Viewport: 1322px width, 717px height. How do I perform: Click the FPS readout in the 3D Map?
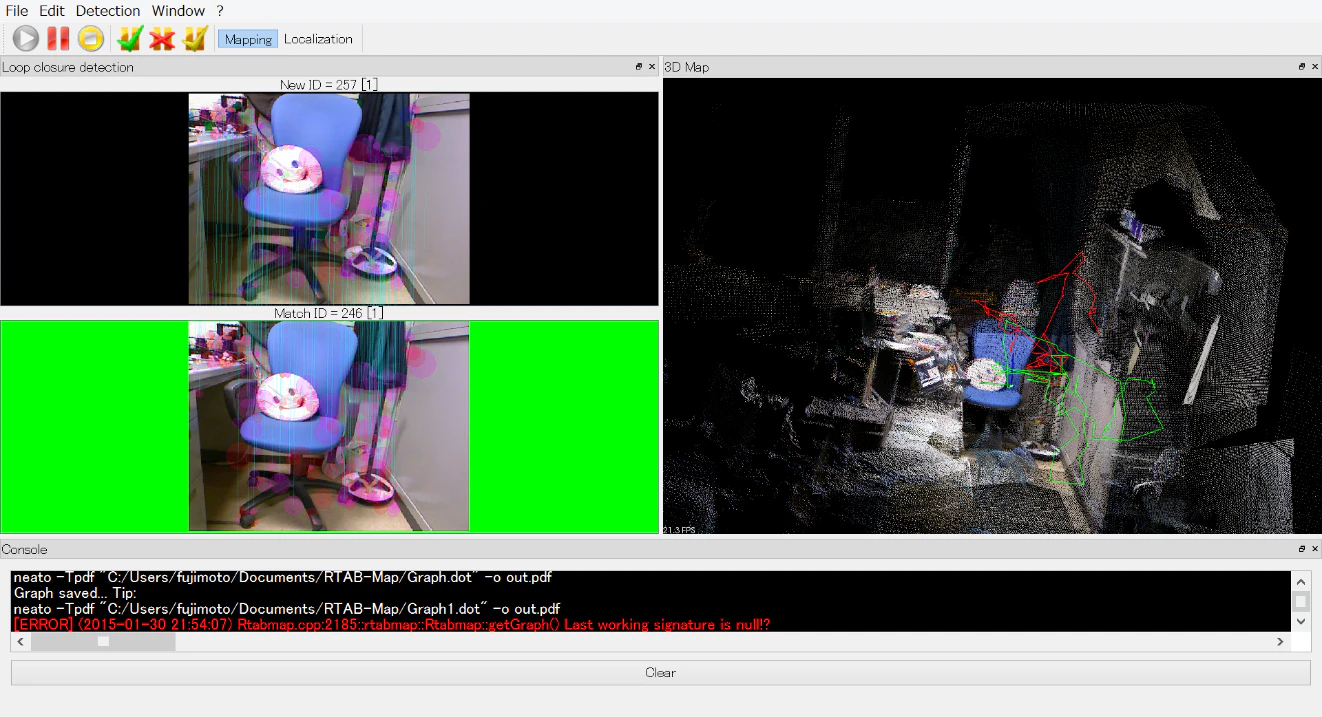[x=679, y=530]
